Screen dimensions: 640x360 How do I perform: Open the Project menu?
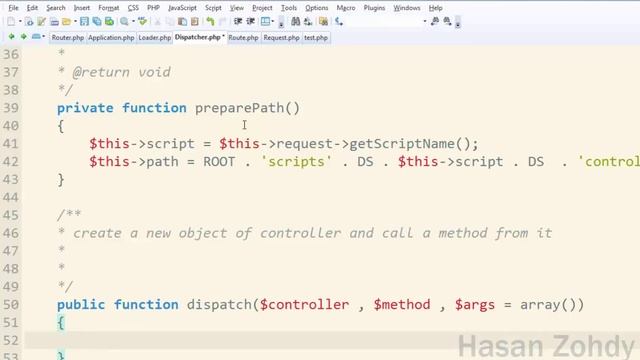pos(262,8)
